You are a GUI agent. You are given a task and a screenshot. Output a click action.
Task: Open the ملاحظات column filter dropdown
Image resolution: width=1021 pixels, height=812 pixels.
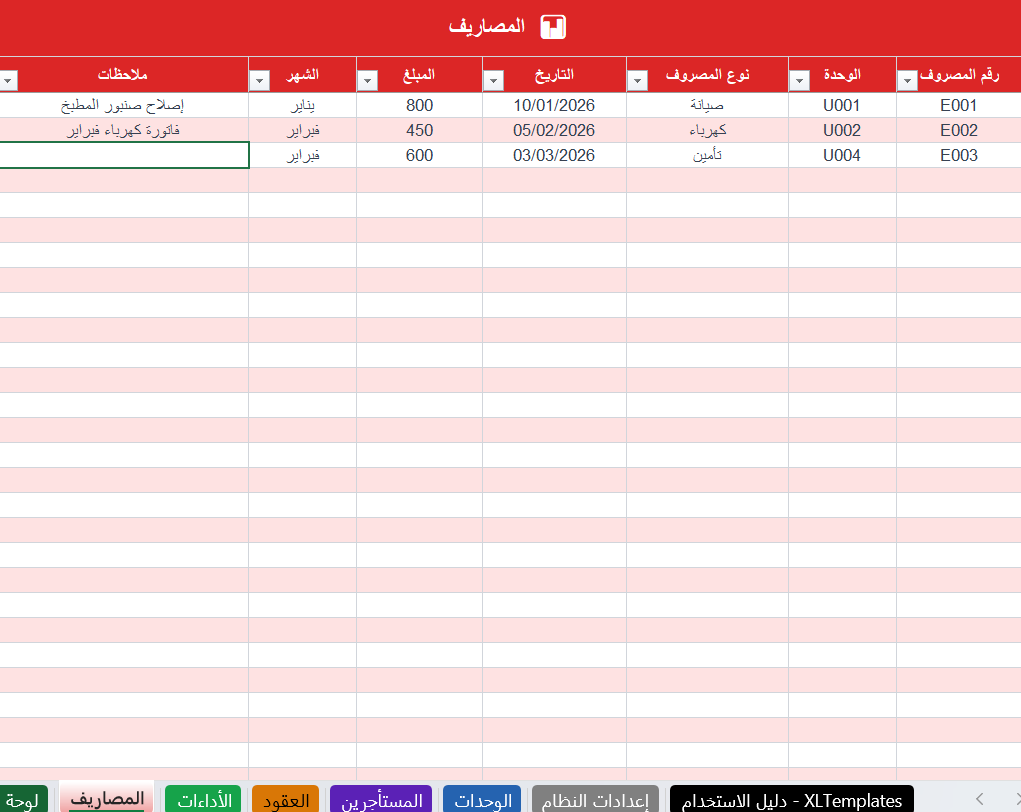8,81
